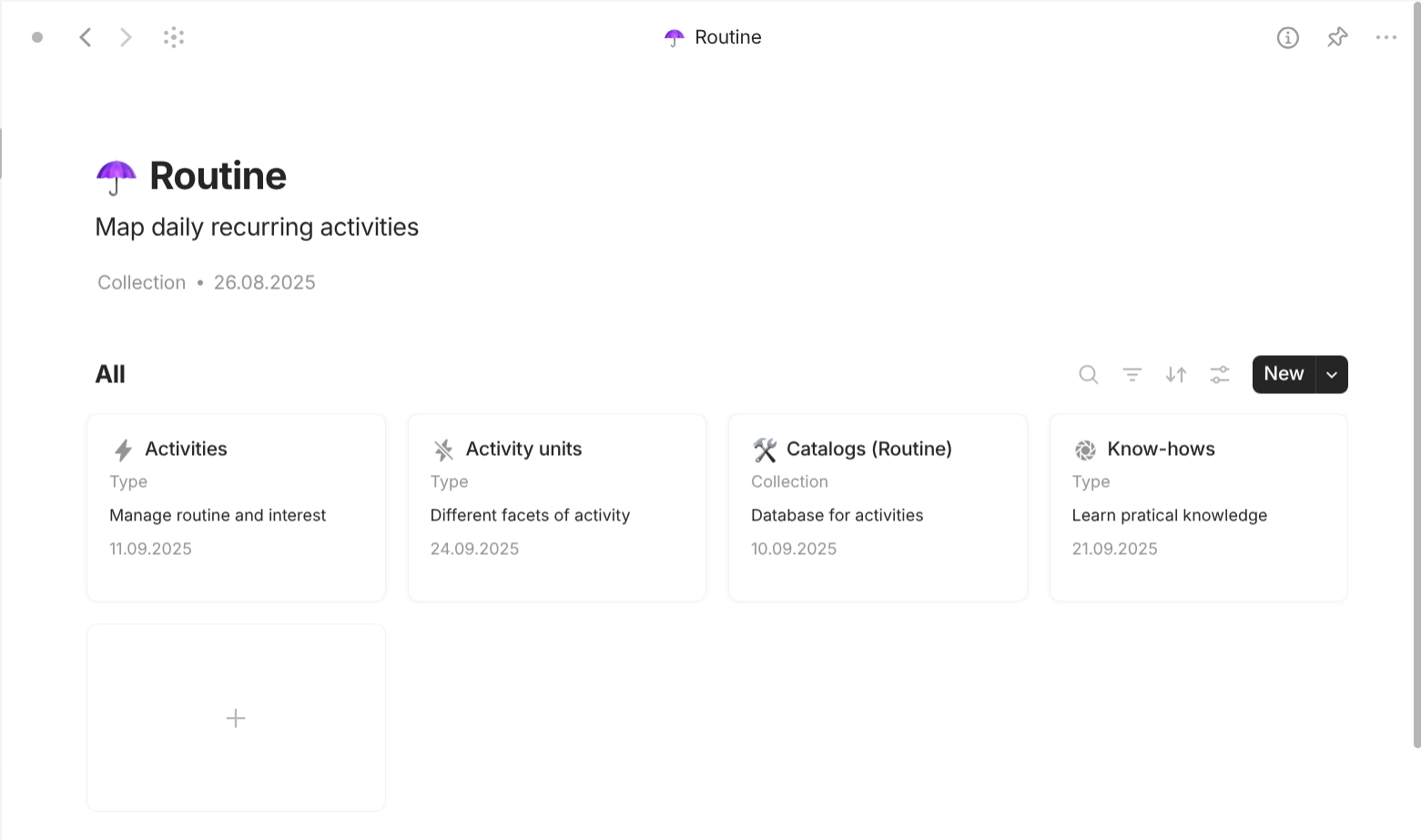Open the view settings icon beside sort
Viewport: 1421px width, 840px height.
(x=1219, y=374)
